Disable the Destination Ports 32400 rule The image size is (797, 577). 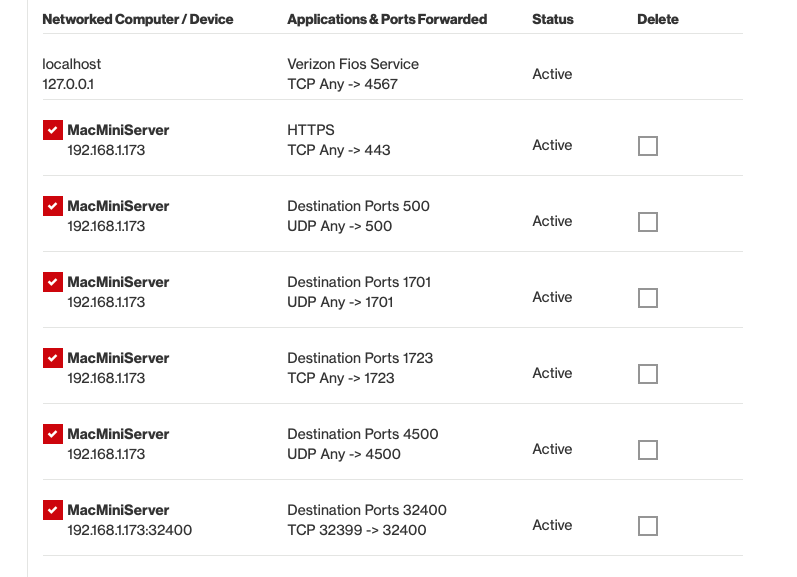click(53, 510)
